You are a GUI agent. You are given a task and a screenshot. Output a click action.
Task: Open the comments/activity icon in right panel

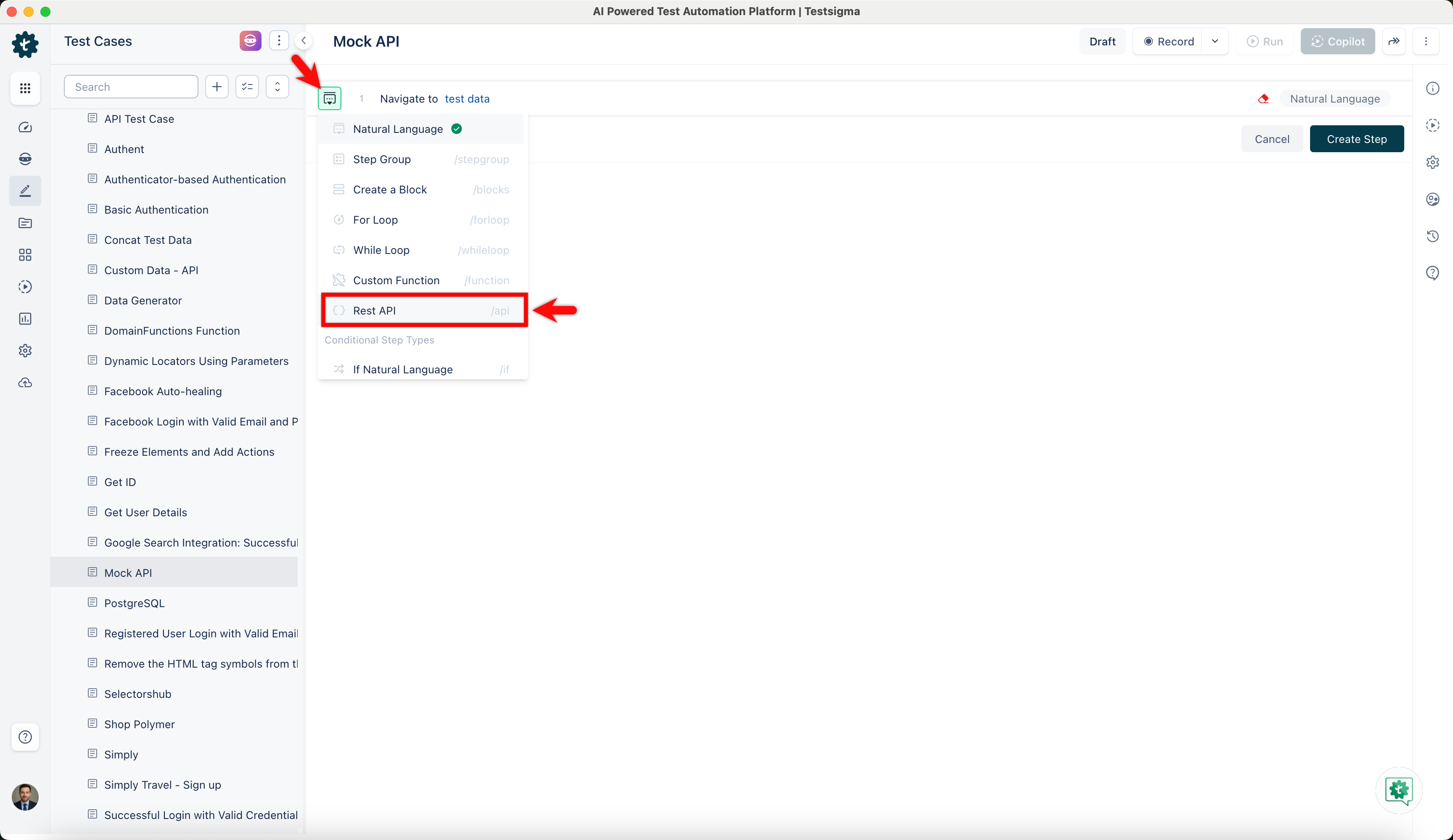pyautogui.click(x=1433, y=199)
